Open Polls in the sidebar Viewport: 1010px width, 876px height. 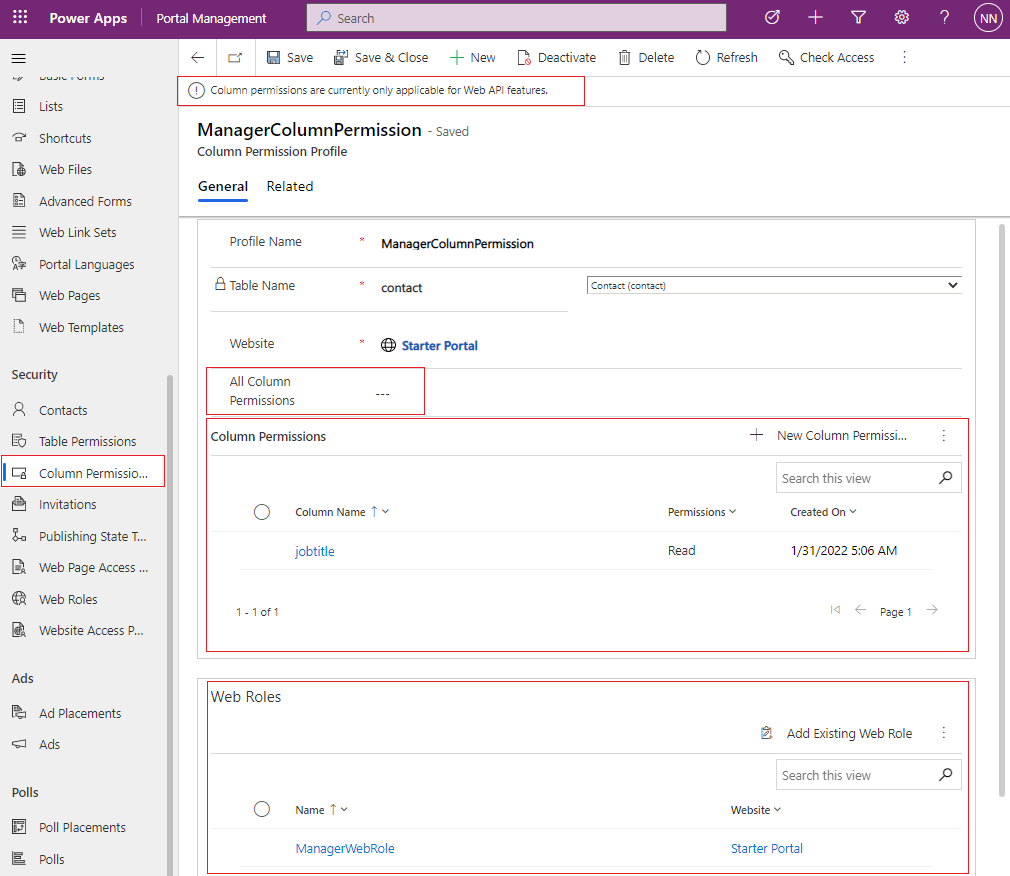pos(52,859)
